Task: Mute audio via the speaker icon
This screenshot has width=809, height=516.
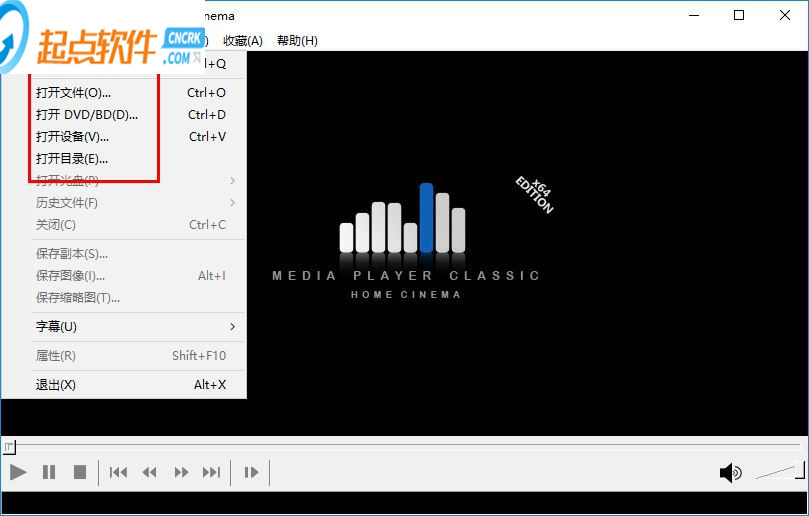Action: tap(731, 473)
